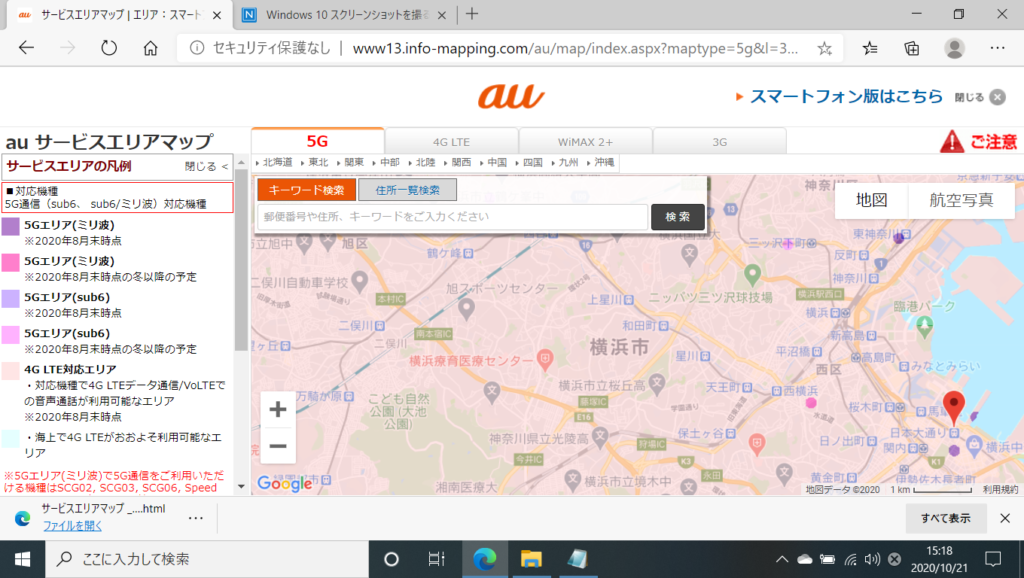Close the Windows 10 スクリーンショット tab
The image size is (1024, 578).
[x=441, y=15]
